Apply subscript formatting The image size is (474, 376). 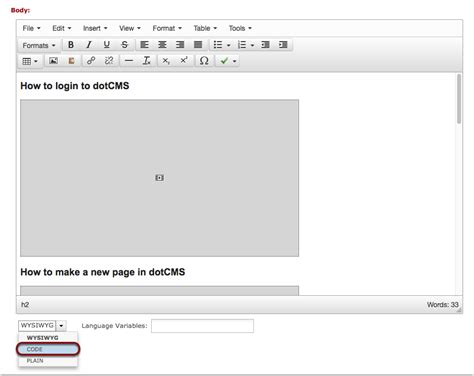166,61
